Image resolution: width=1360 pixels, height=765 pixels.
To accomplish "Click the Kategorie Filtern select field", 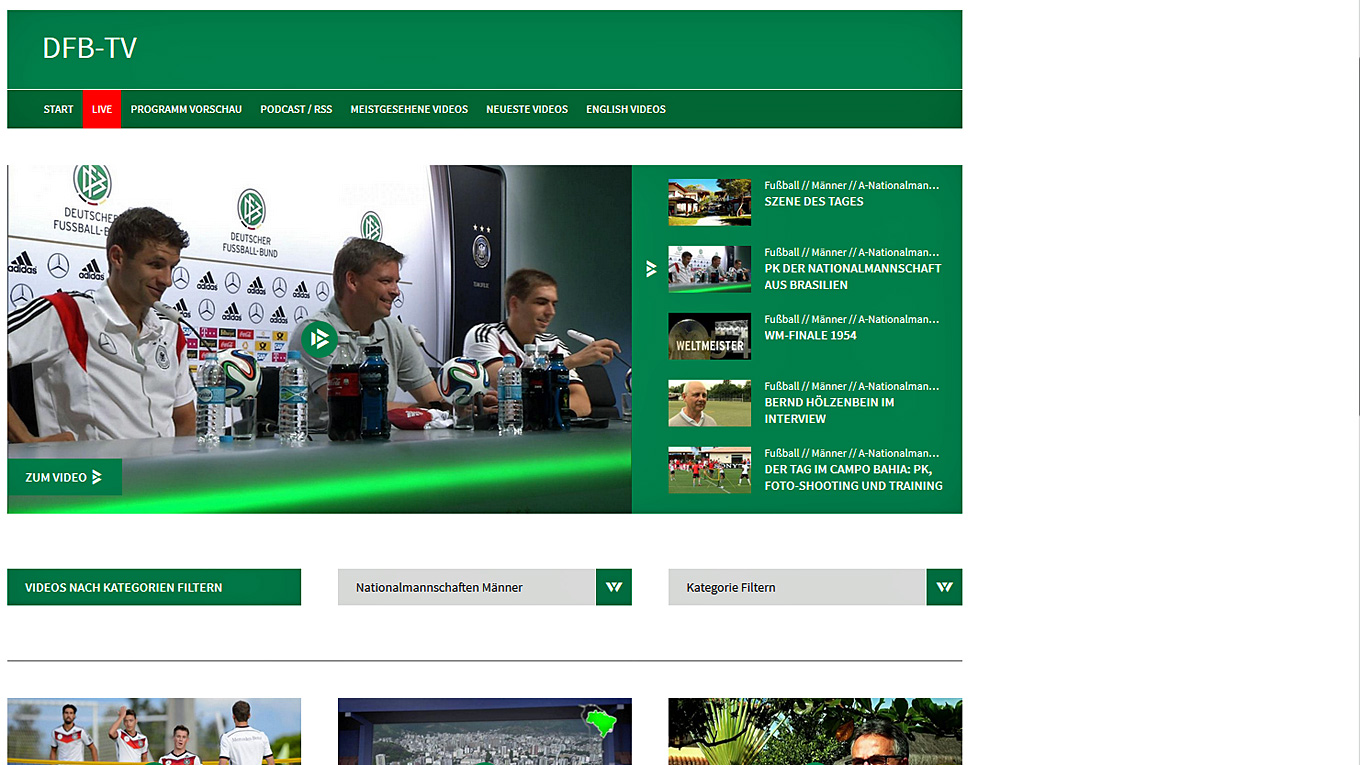I will pyautogui.click(x=796, y=587).
